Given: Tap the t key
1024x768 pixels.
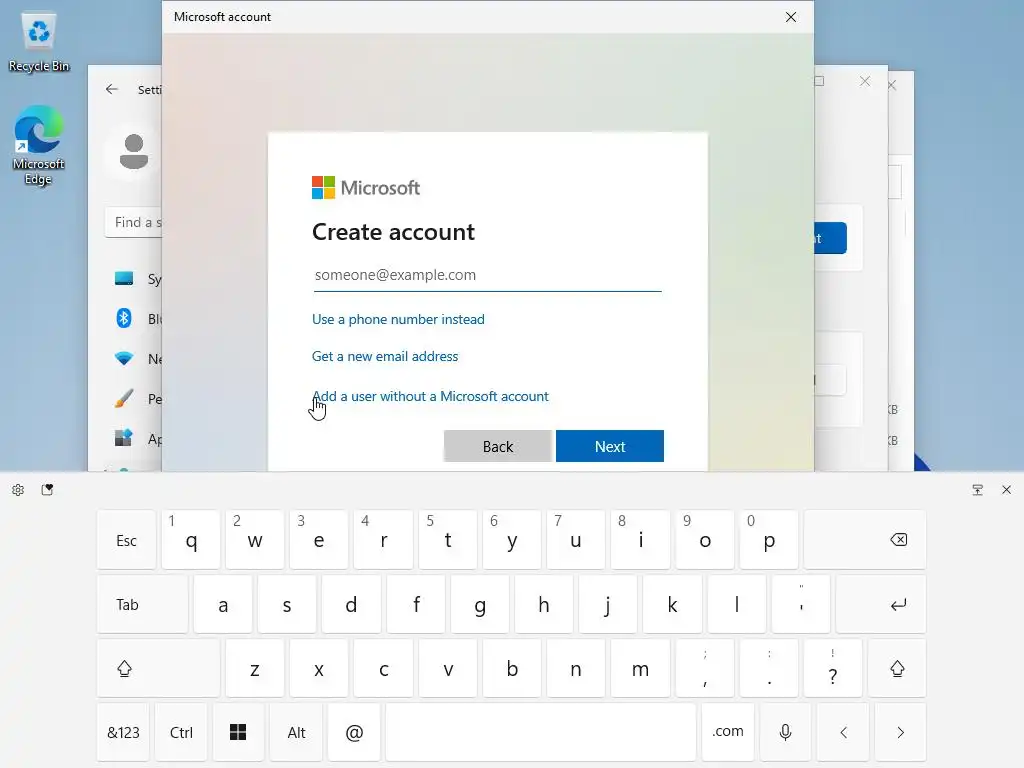Looking at the screenshot, I should pos(447,539).
